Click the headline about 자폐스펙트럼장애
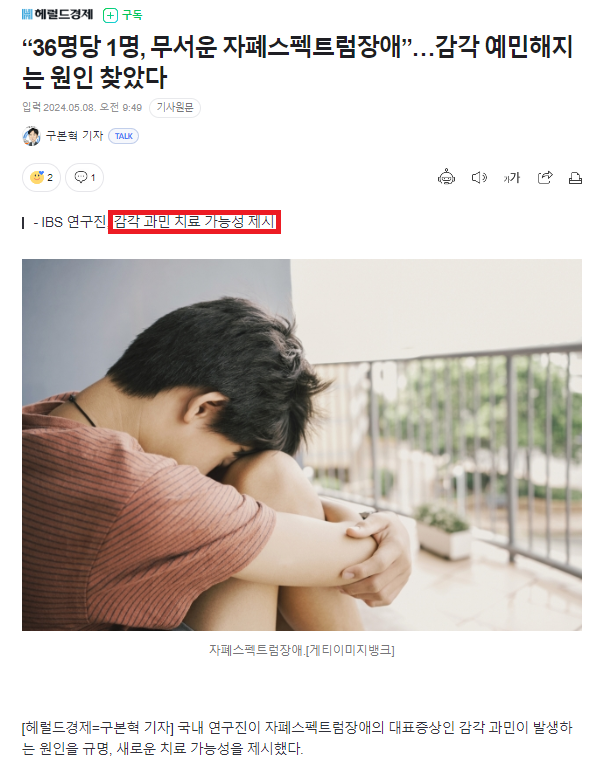The height and width of the screenshot is (770, 605). click(x=298, y=62)
